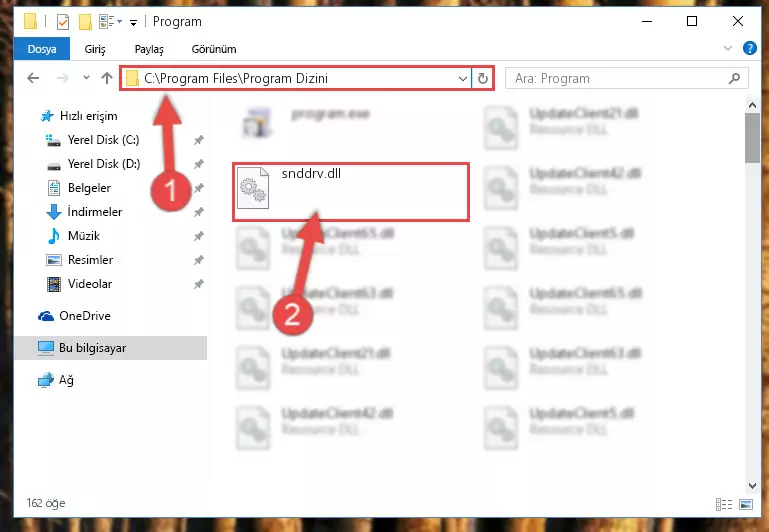Toggle pin on İndirmeler entry
The height and width of the screenshot is (532, 769).
pos(198,212)
